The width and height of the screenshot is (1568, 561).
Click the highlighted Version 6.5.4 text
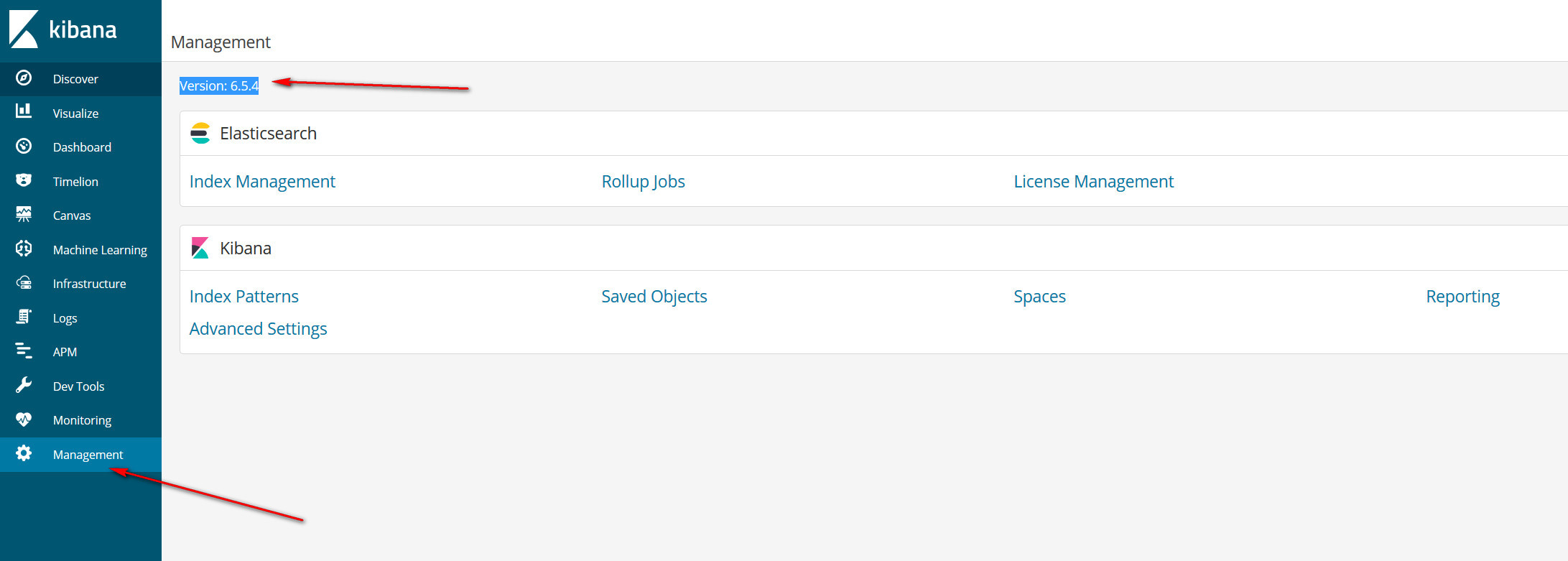tap(218, 86)
